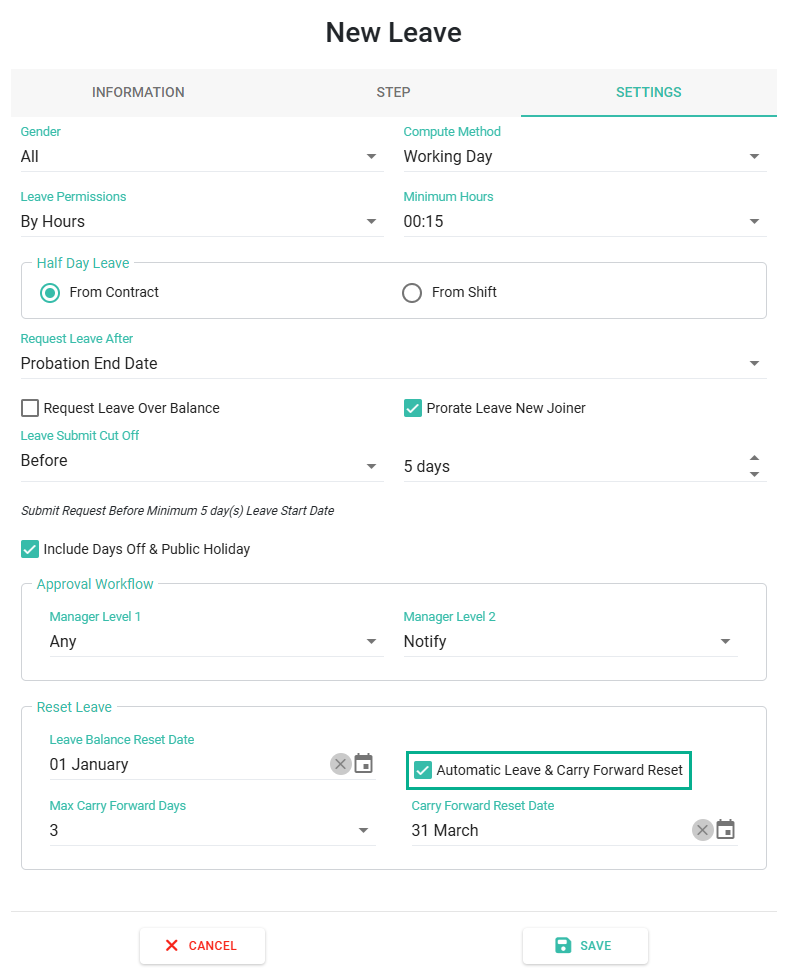Decrease the cut off days stepper
This screenshot has height=974, width=785.
tap(754, 474)
